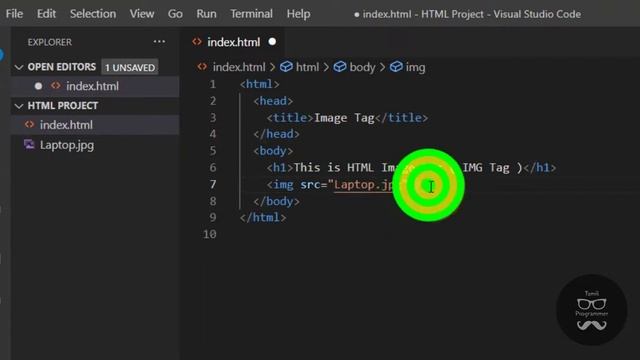This screenshot has width=640, height=360.
Task: Select index.html under Open Editors
Action: pyautogui.click(x=92, y=86)
